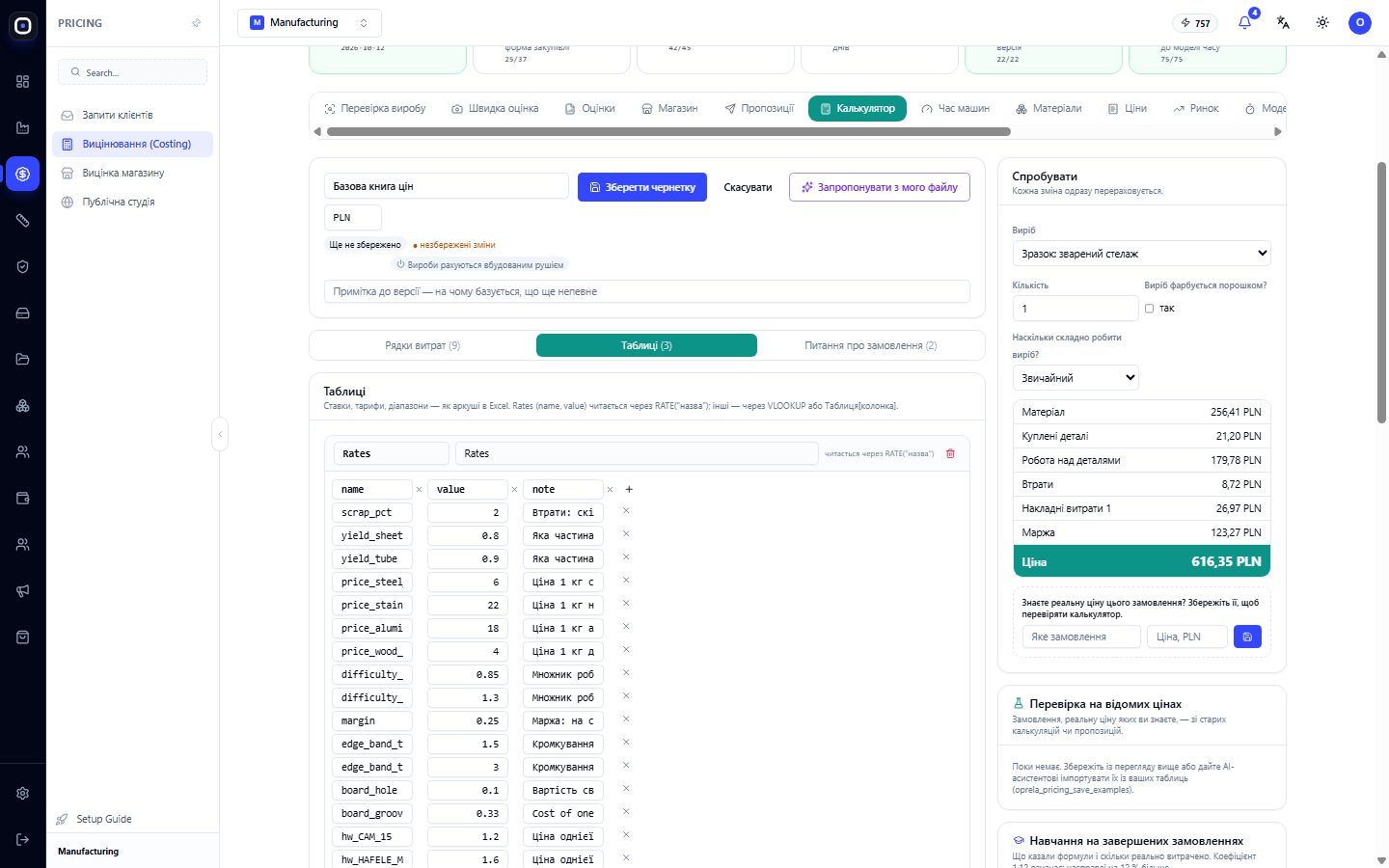This screenshot has height=868, width=1389.
Task: Expand the 'Зразок: зварений стелаж' product dropdown
Action: 1141,254
